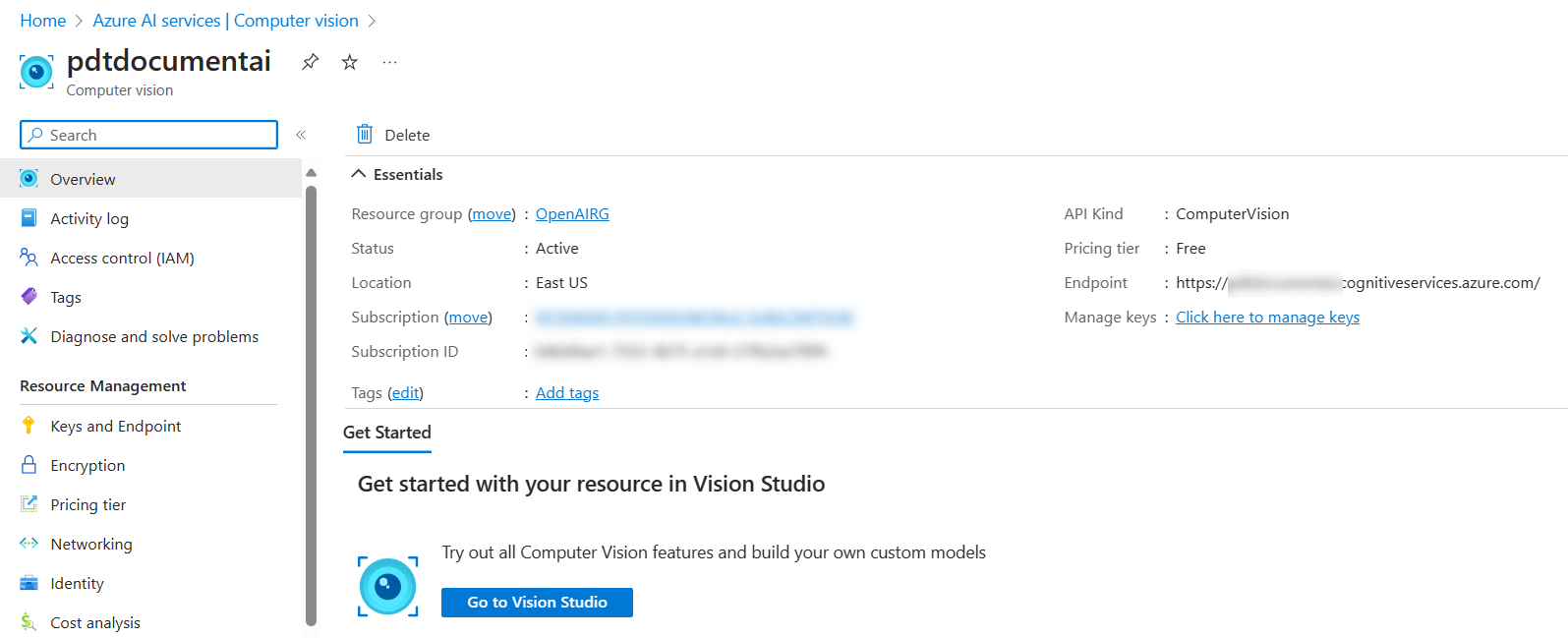Click the Pricing tier edit icon
The image size is (1568, 638).
[29, 504]
